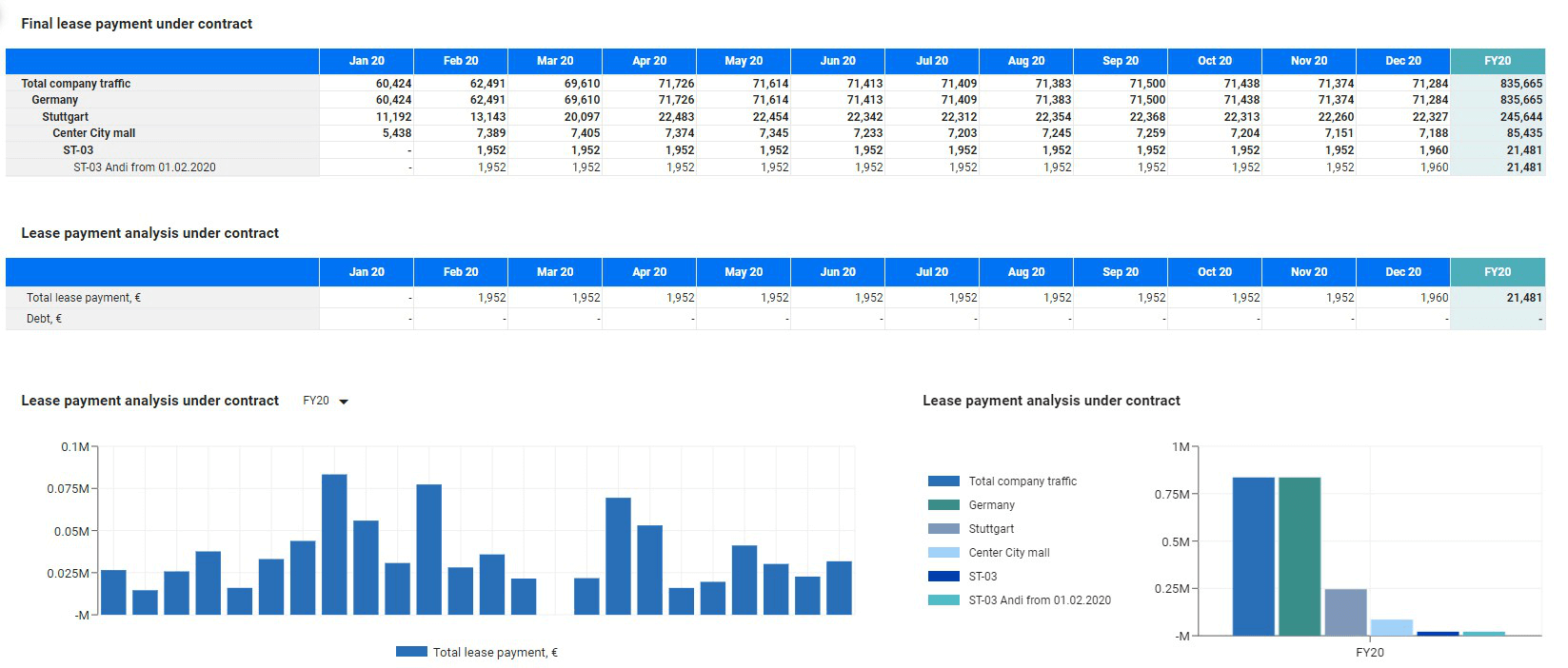
Task: Click the Stuttgart row label
Action: [x=65, y=117]
